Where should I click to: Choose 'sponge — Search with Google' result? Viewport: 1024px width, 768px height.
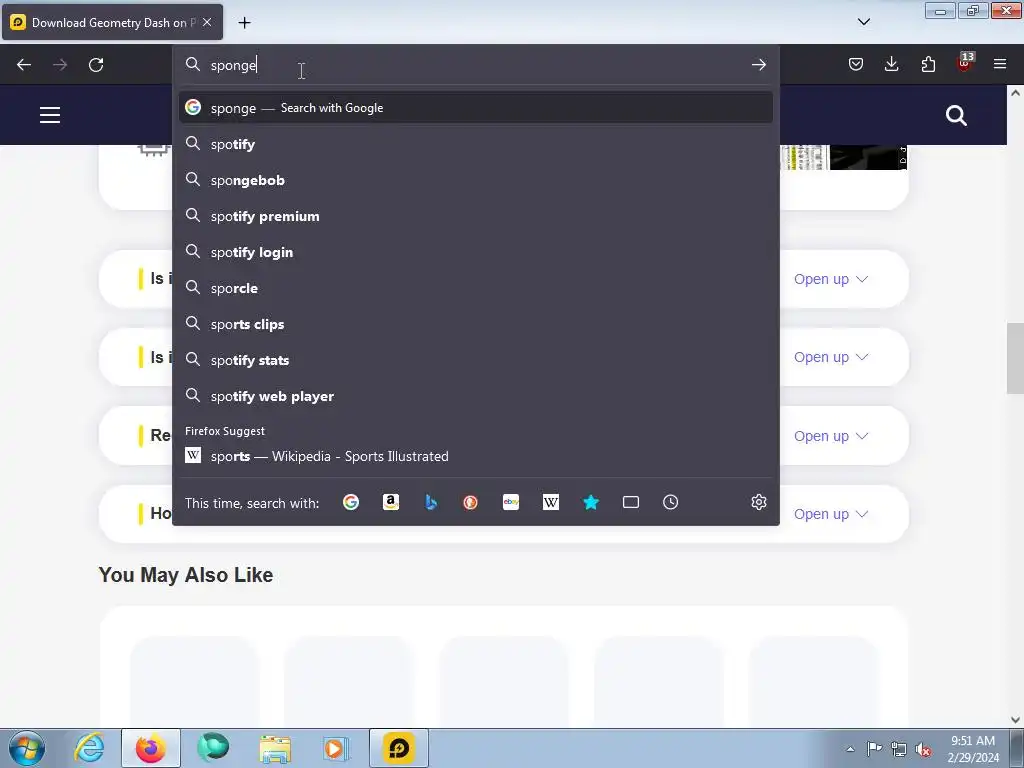pyautogui.click(x=475, y=108)
